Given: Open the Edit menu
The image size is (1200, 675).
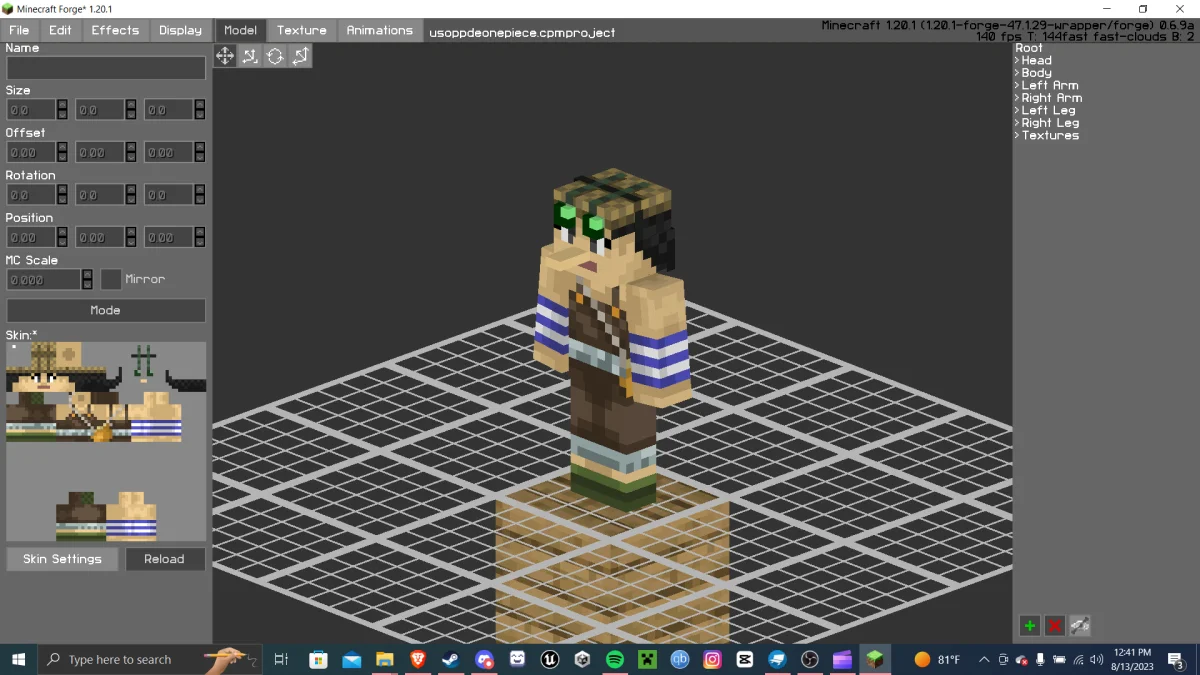Looking at the screenshot, I should coord(60,30).
